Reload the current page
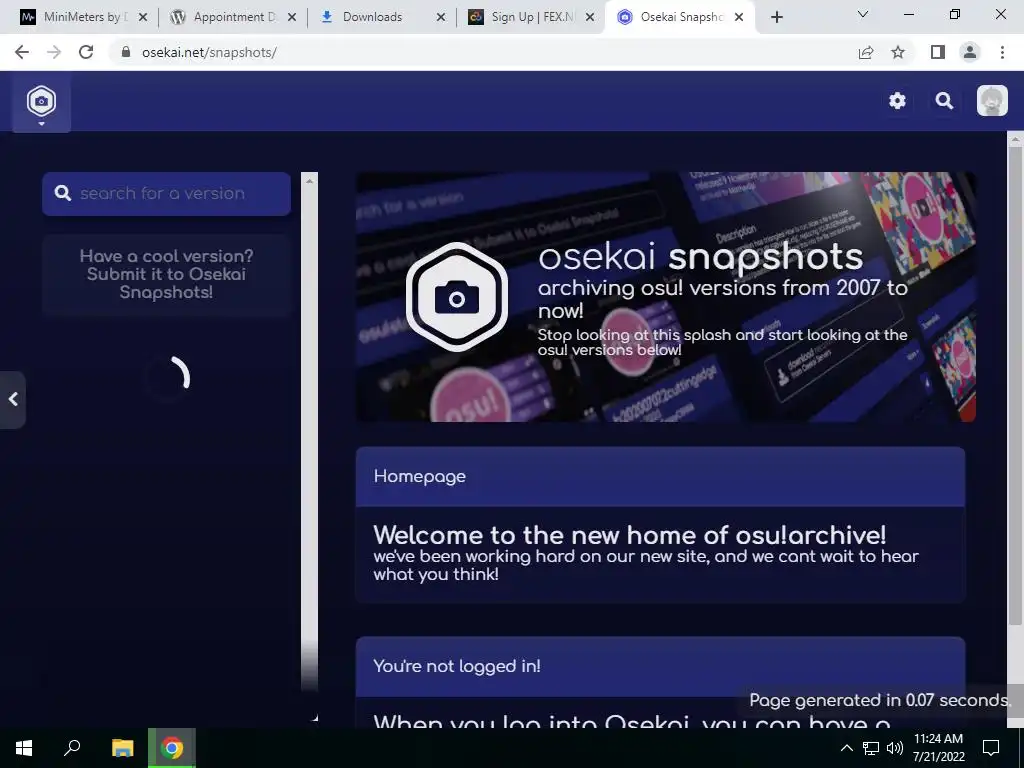The image size is (1024, 768). 86,52
